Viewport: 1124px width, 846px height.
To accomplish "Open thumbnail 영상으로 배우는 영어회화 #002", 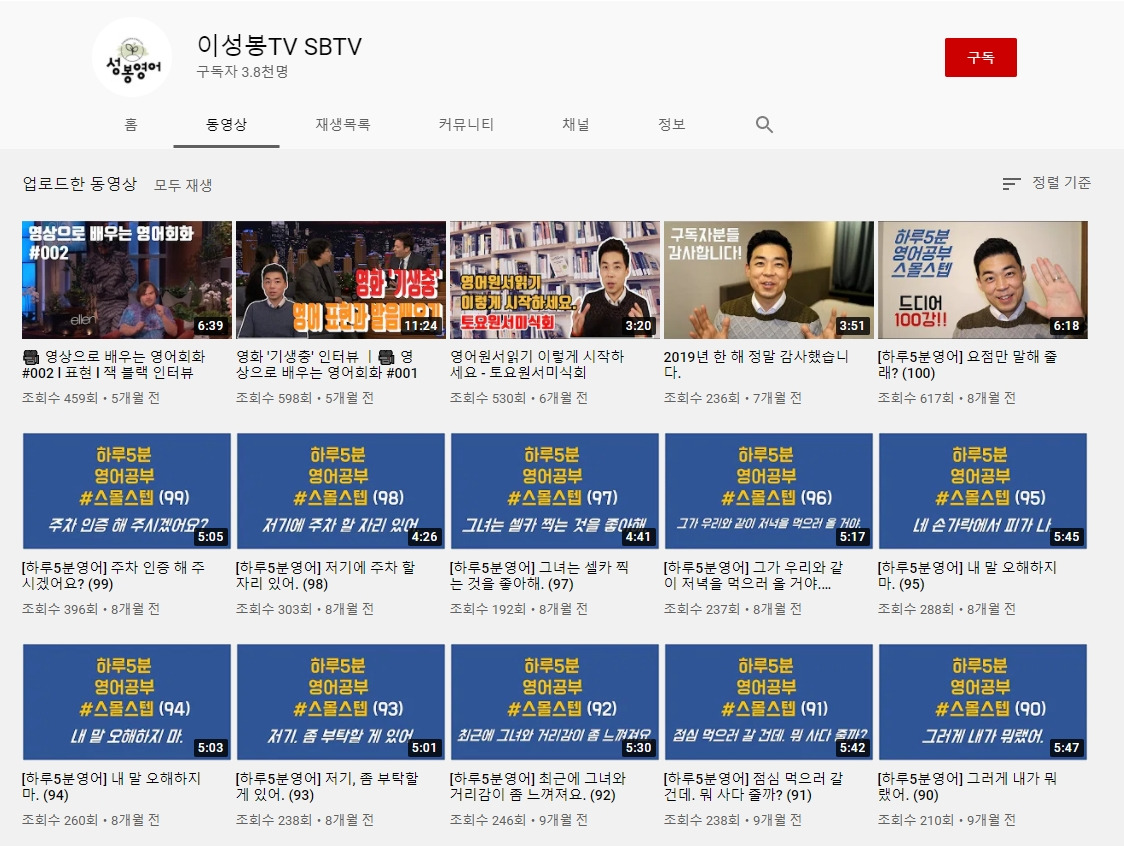I will pos(127,280).
